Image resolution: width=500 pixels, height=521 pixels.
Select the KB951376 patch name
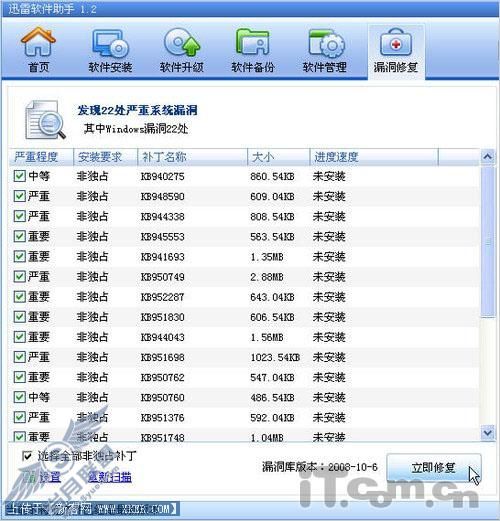163,418
